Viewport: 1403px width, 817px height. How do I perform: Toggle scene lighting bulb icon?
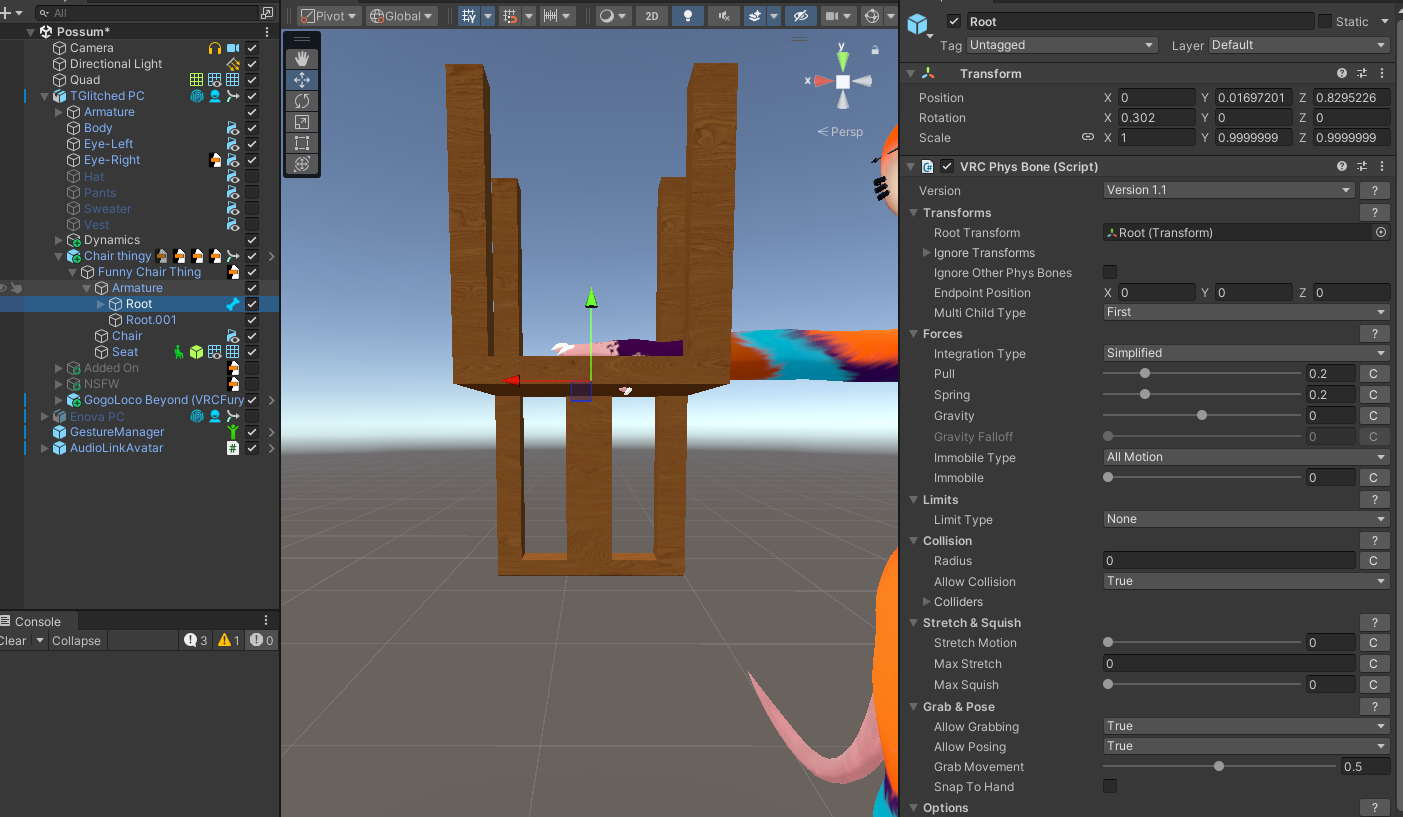coord(687,16)
